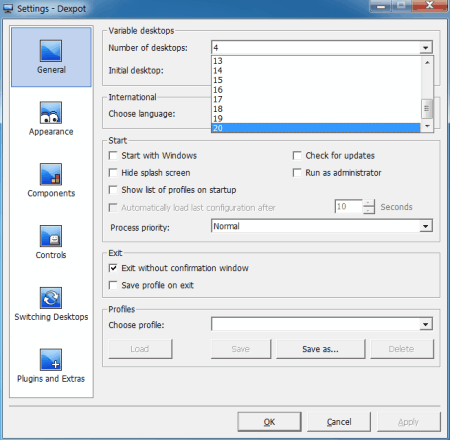Select 16 in the desktops list
Screen dimensions: 450x440
[x=316, y=90]
